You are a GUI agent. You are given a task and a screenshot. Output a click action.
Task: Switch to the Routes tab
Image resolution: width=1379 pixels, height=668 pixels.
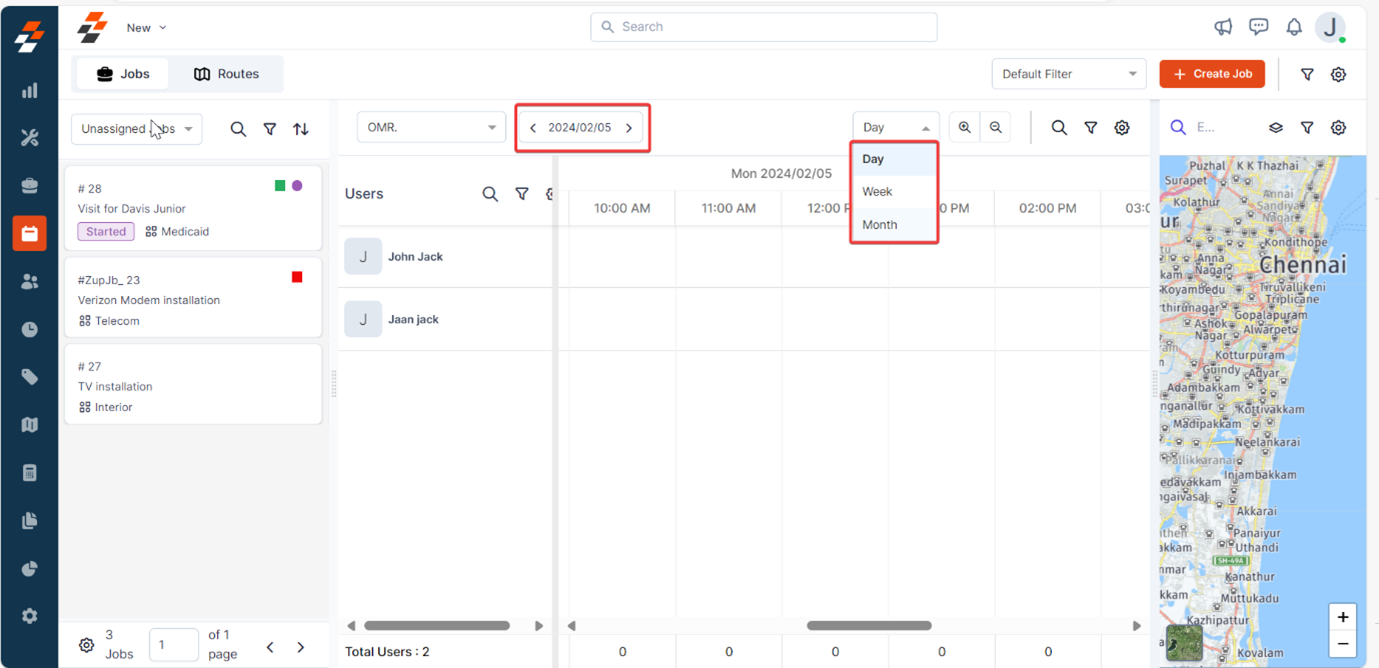point(226,74)
